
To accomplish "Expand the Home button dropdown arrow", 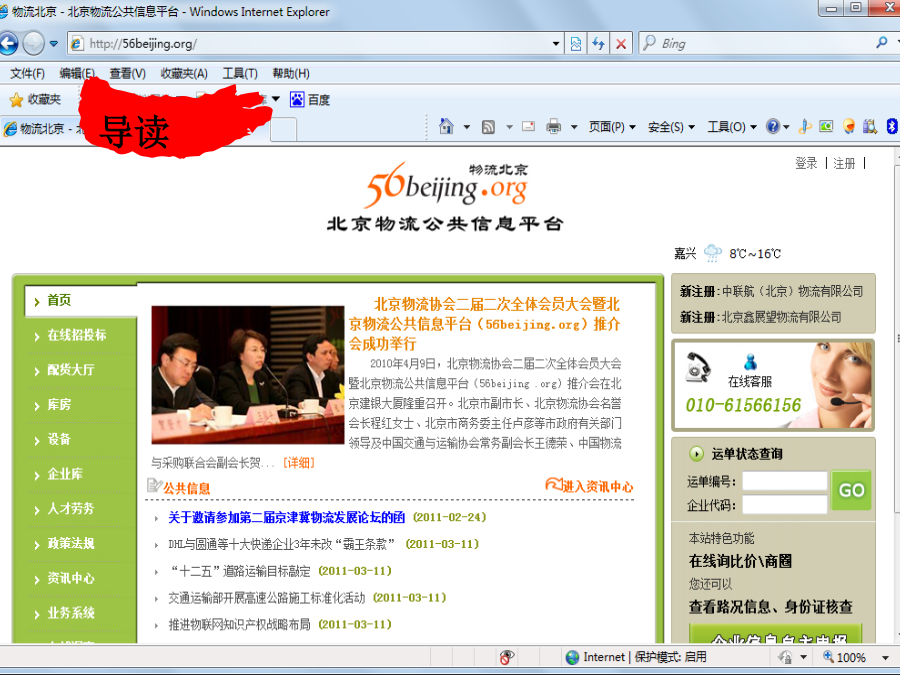I will coord(467,127).
